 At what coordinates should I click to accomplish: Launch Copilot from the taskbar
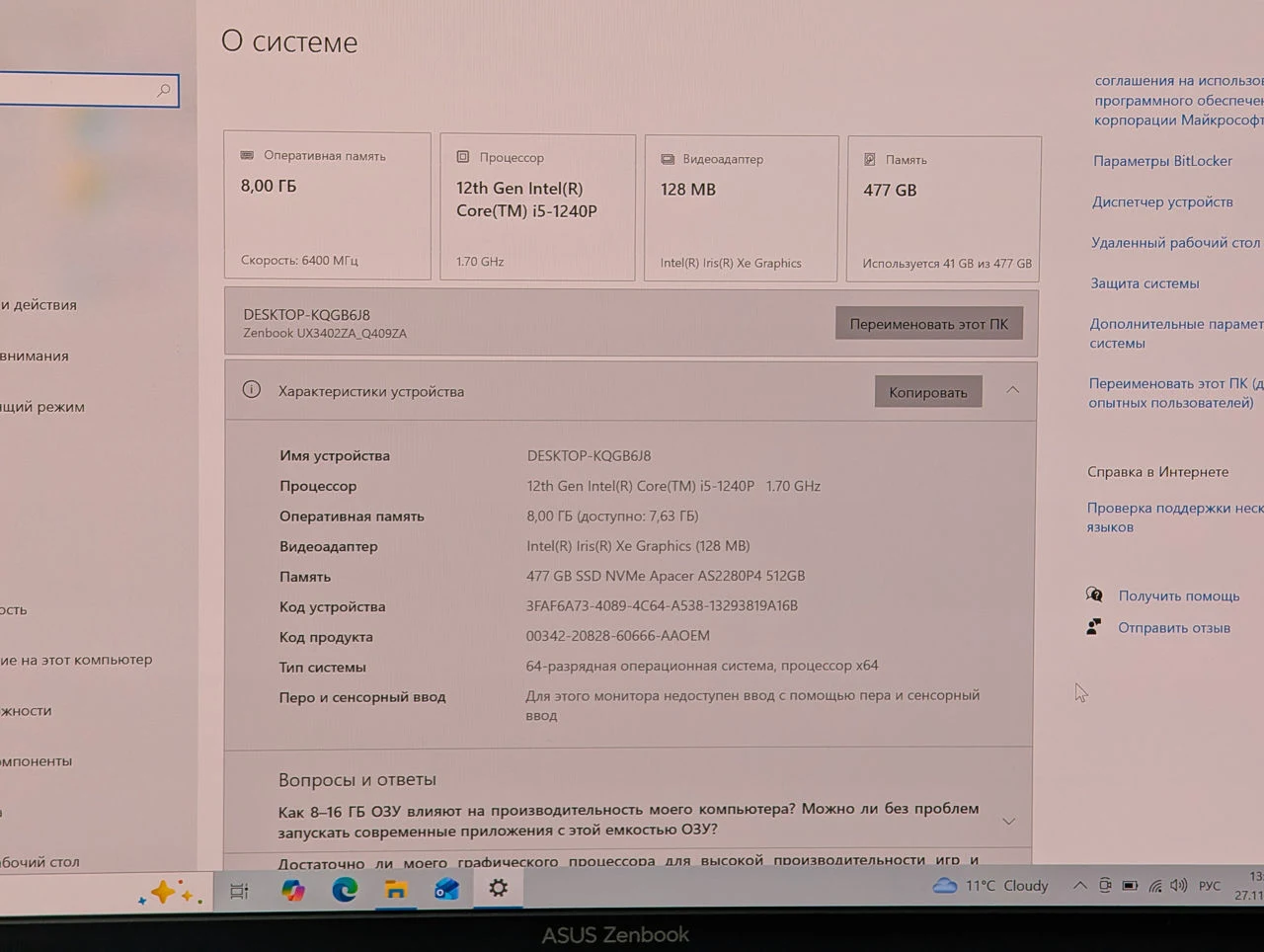292,891
